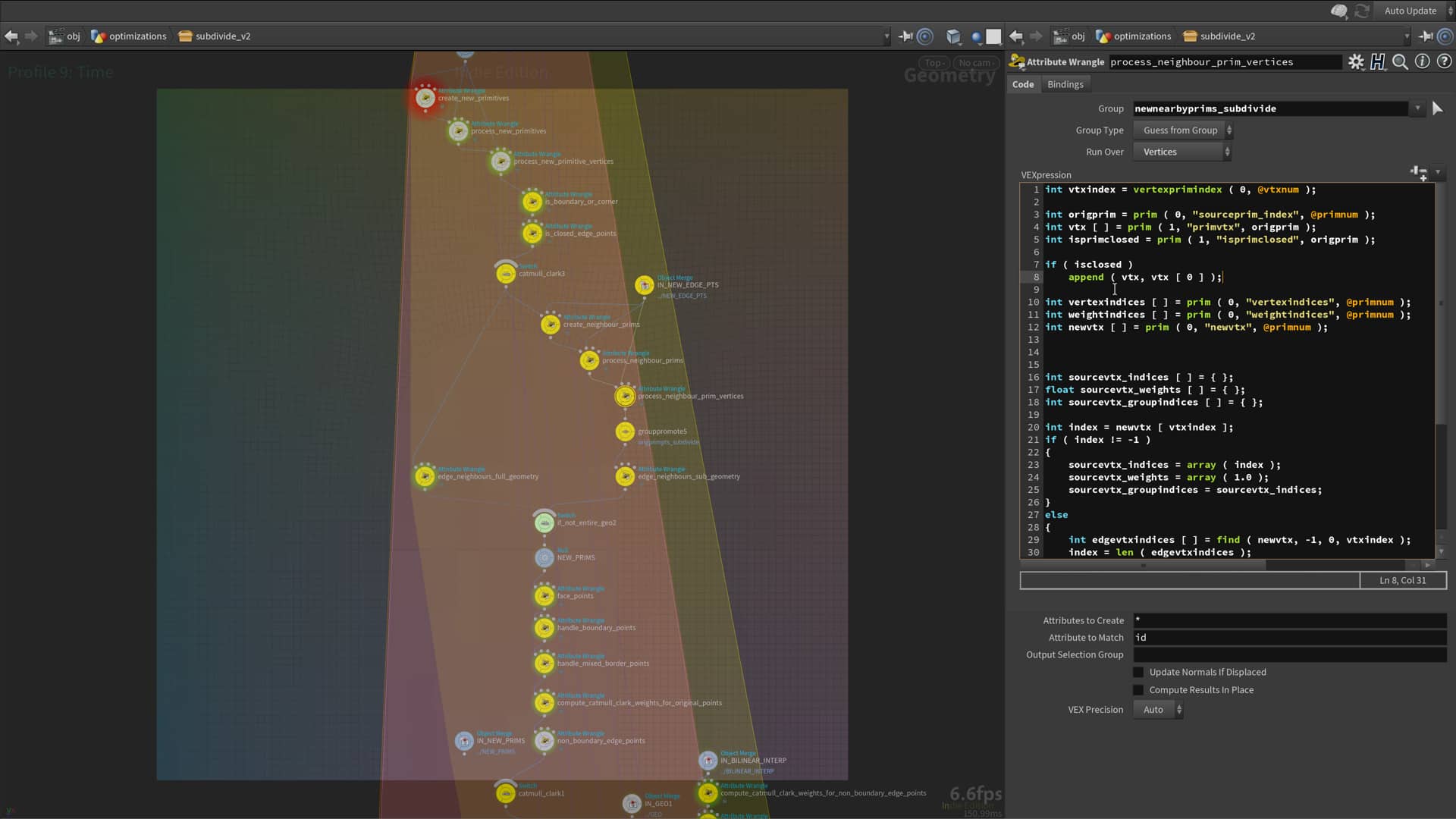This screenshot has width=1456, height=819.
Task: Click the parameter gear settings icon
Action: point(1356,62)
